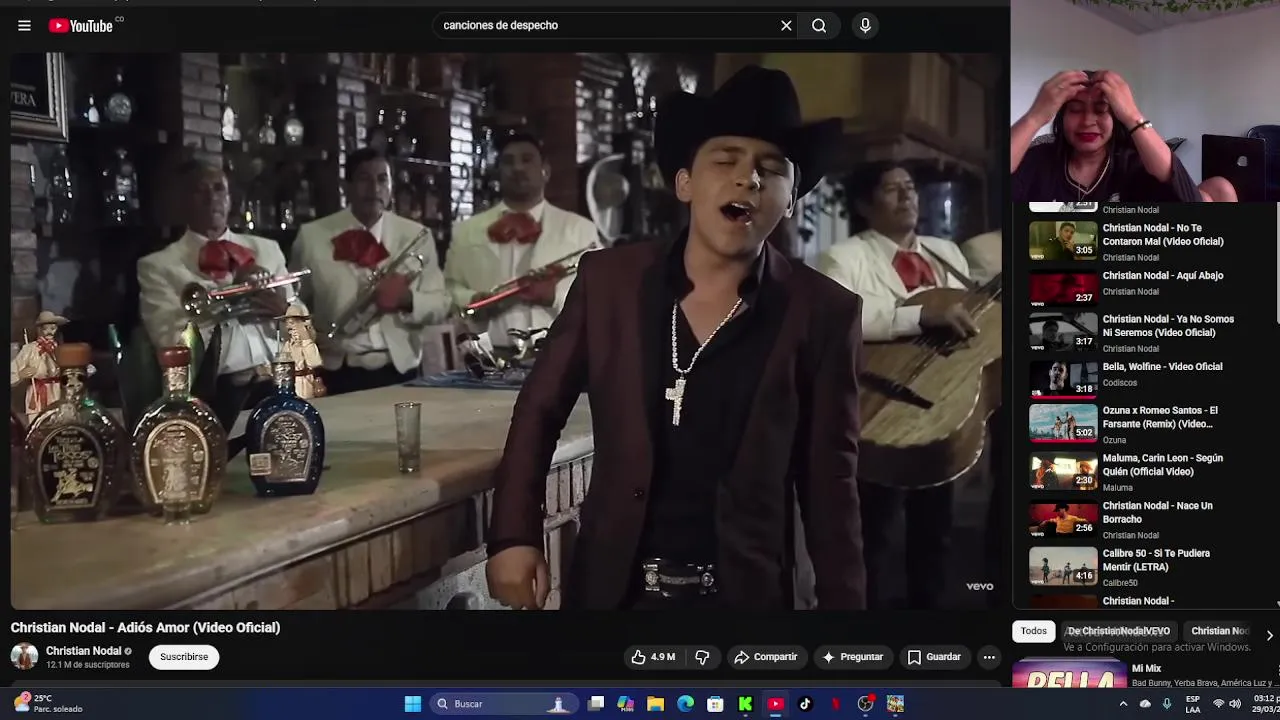
Task: Open the microphone tray indicator
Action: tap(1166, 704)
